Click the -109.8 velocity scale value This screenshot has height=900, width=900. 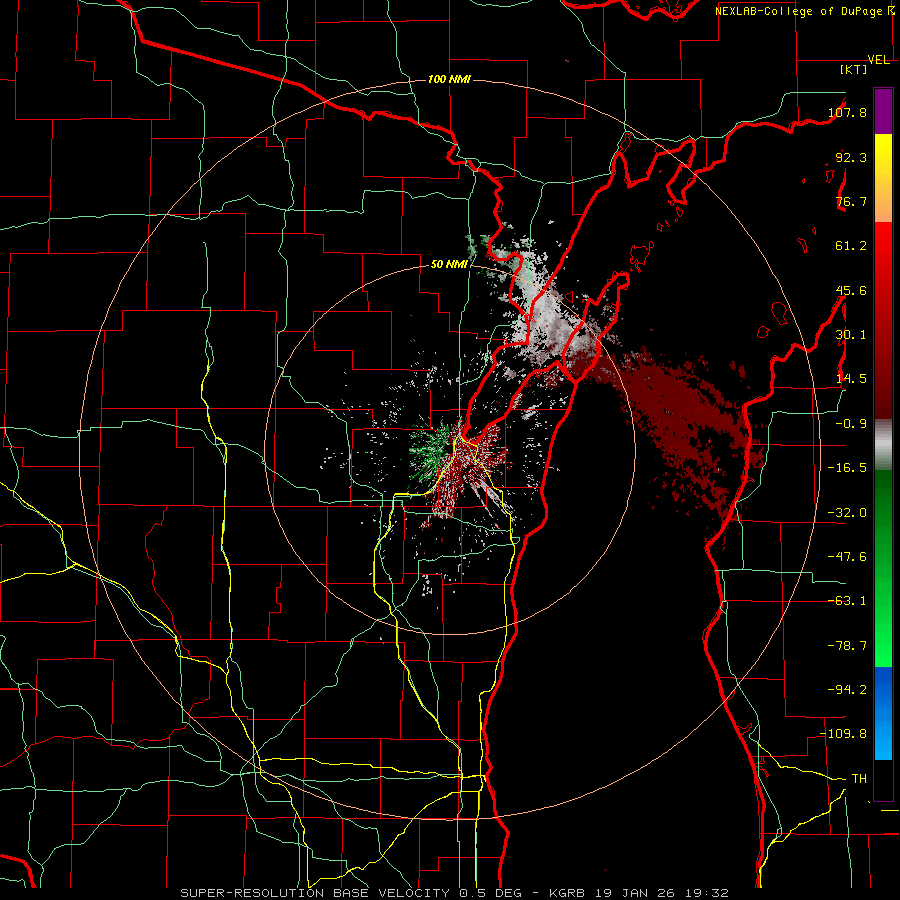pos(844,734)
